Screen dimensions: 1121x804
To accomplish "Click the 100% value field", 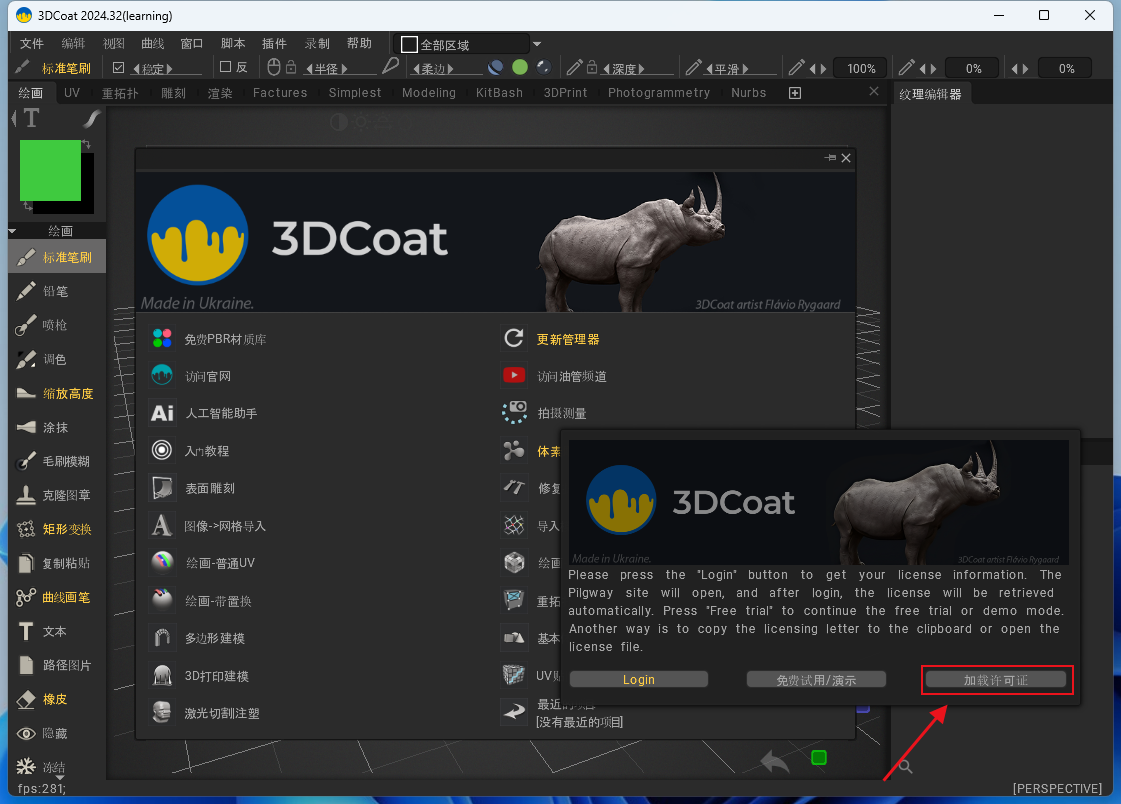I will coord(861,69).
